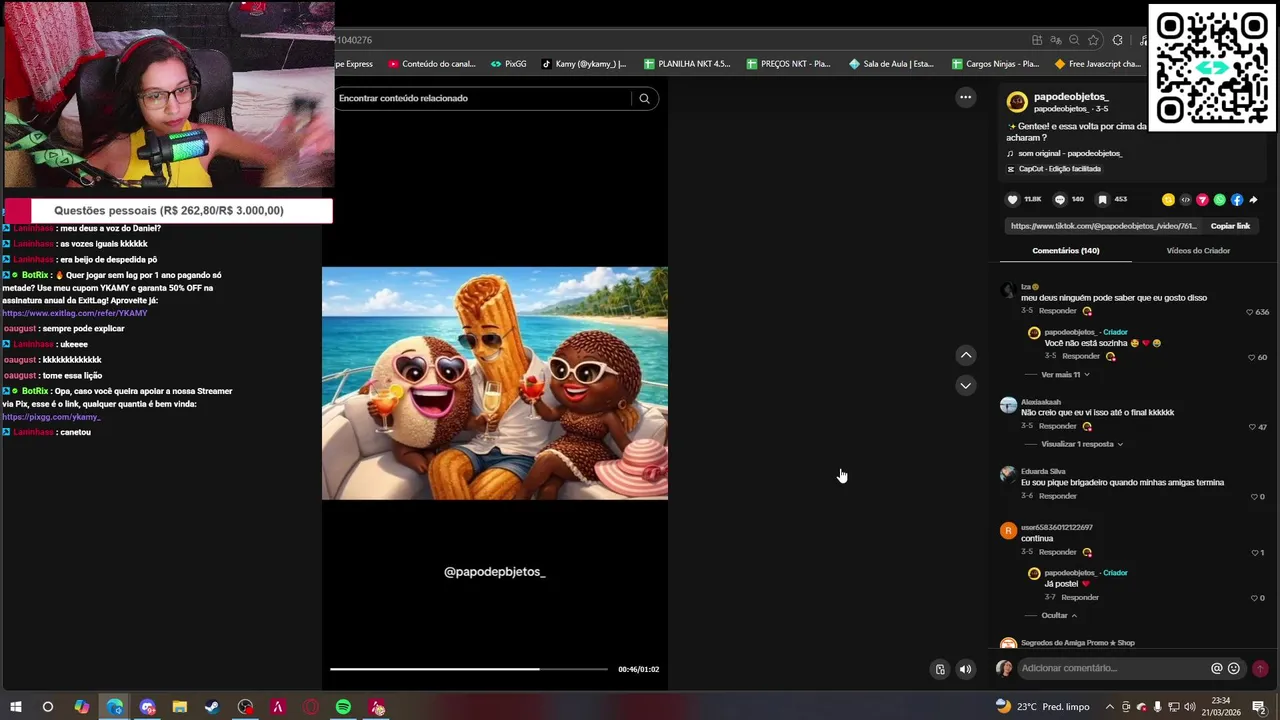
Task: Insert a mention with the @ icon
Action: tap(1217, 668)
